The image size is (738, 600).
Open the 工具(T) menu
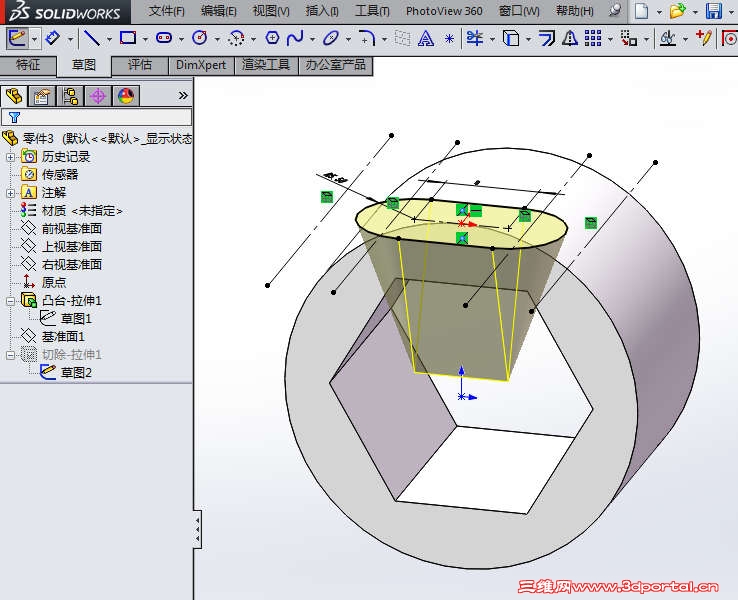pos(372,10)
